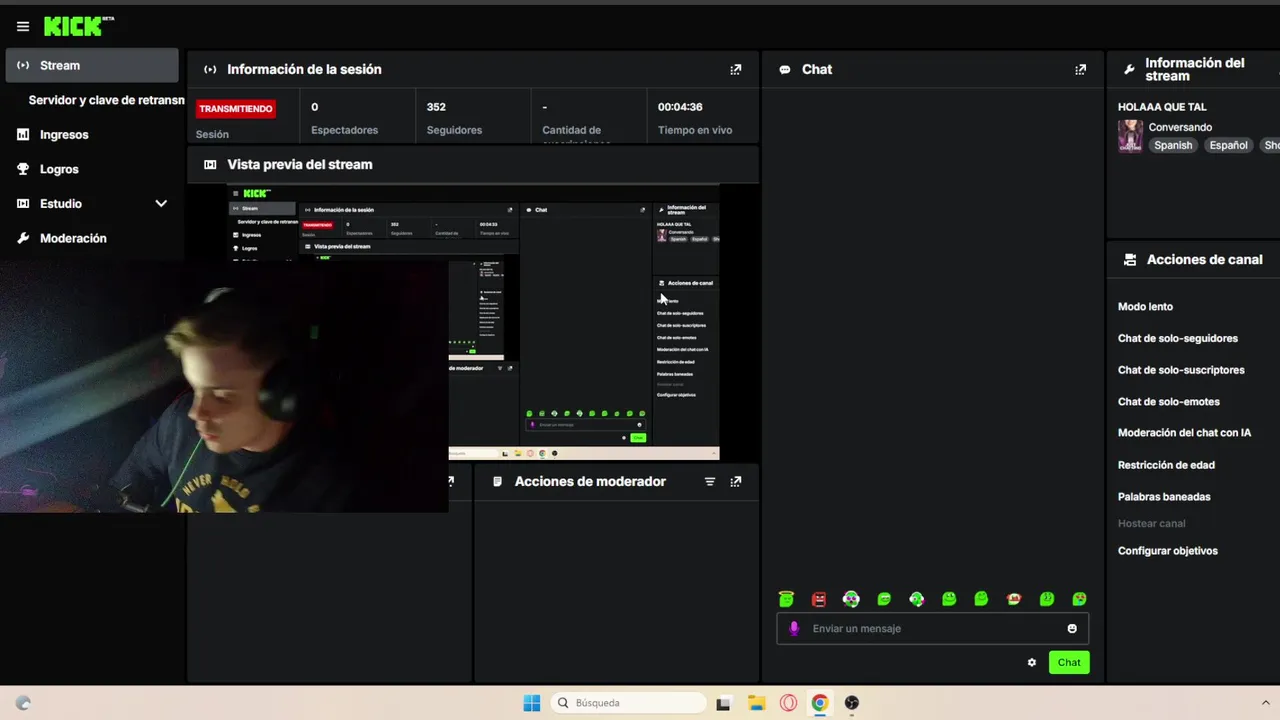
Task: Toggle Modo lento channel action
Action: pos(1146,307)
